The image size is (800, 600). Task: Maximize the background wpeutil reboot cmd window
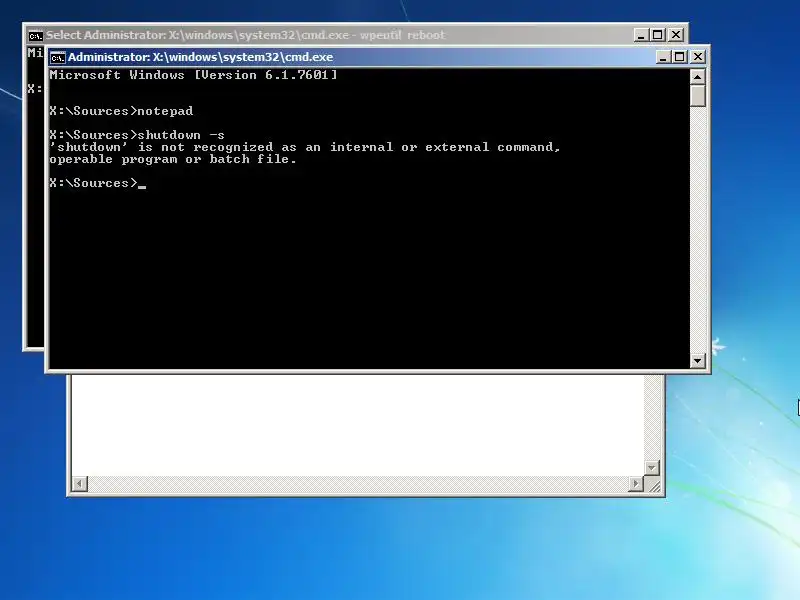coord(658,35)
